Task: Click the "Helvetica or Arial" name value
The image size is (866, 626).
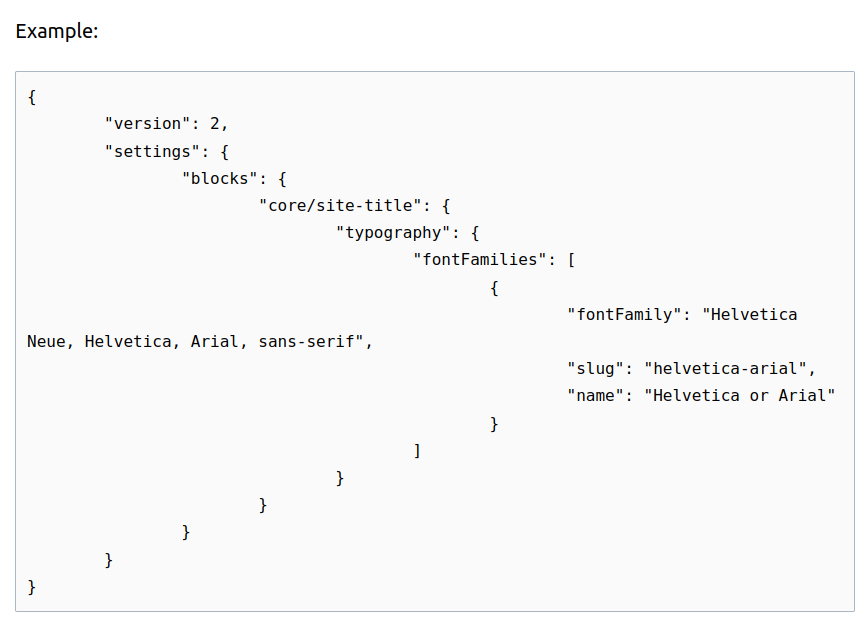Action: pyautogui.click(x=740, y=396)
